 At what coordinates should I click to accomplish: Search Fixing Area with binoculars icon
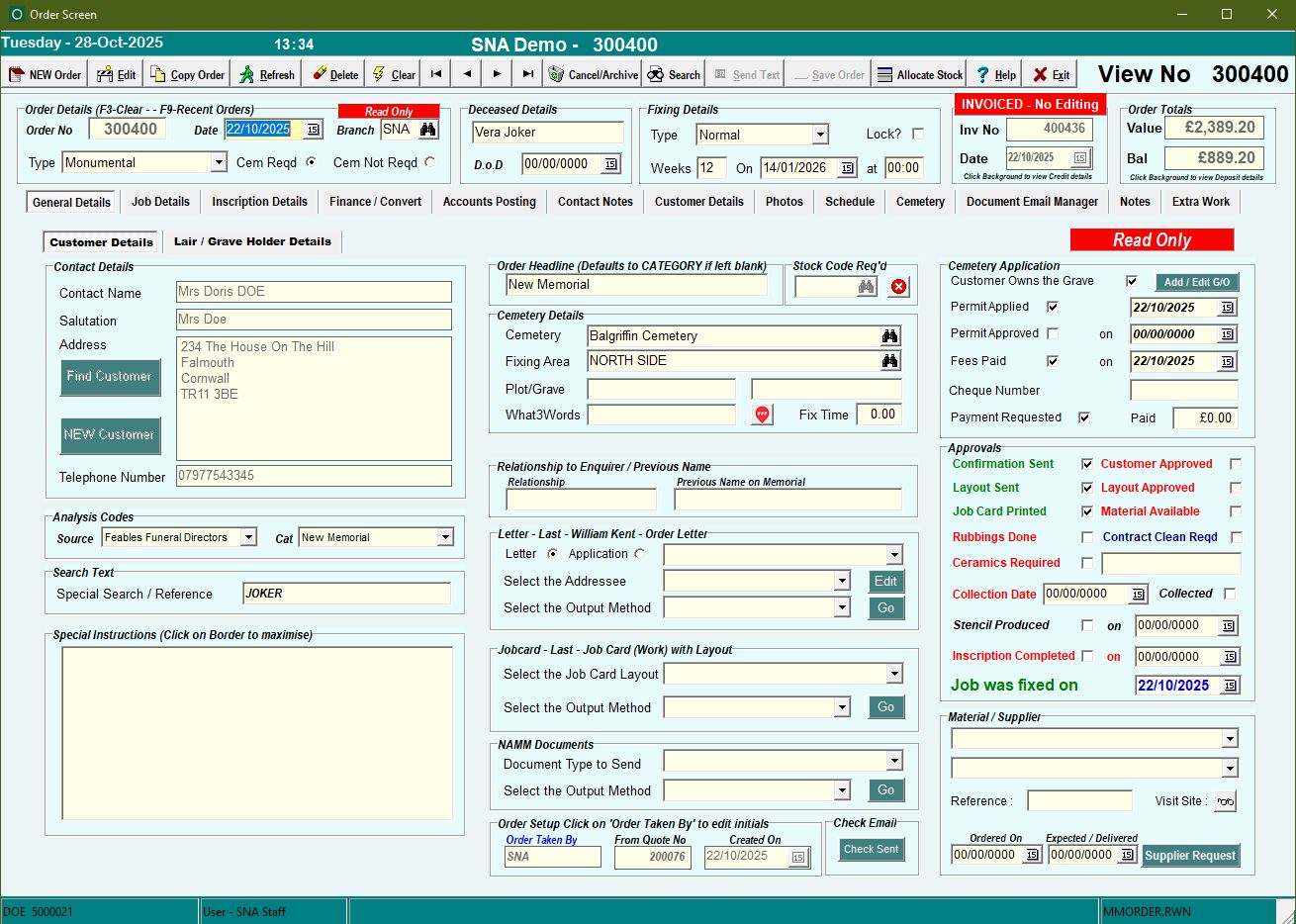click(x=890, y=361)
